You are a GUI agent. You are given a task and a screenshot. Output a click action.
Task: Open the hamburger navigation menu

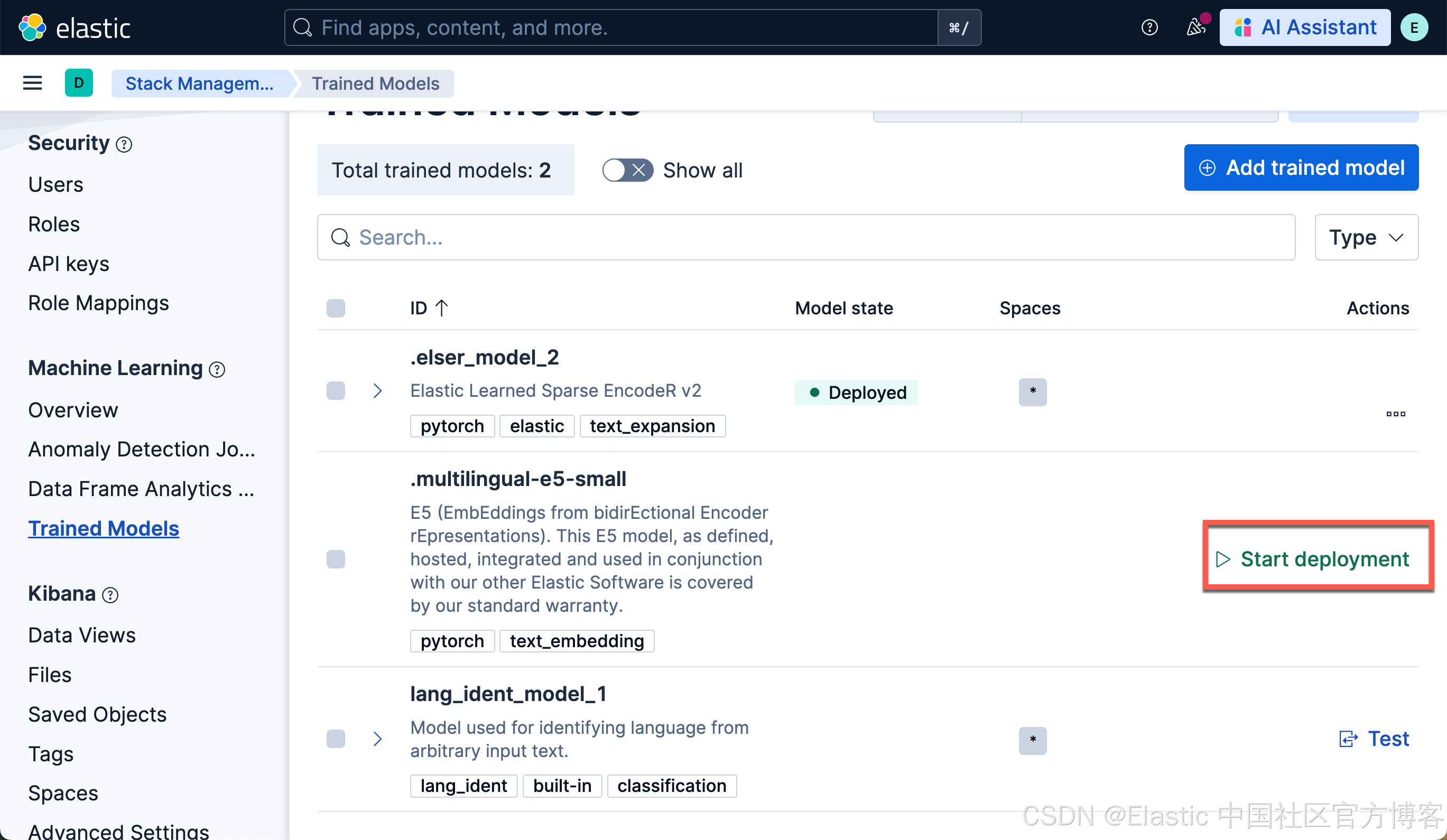[32, 83]
